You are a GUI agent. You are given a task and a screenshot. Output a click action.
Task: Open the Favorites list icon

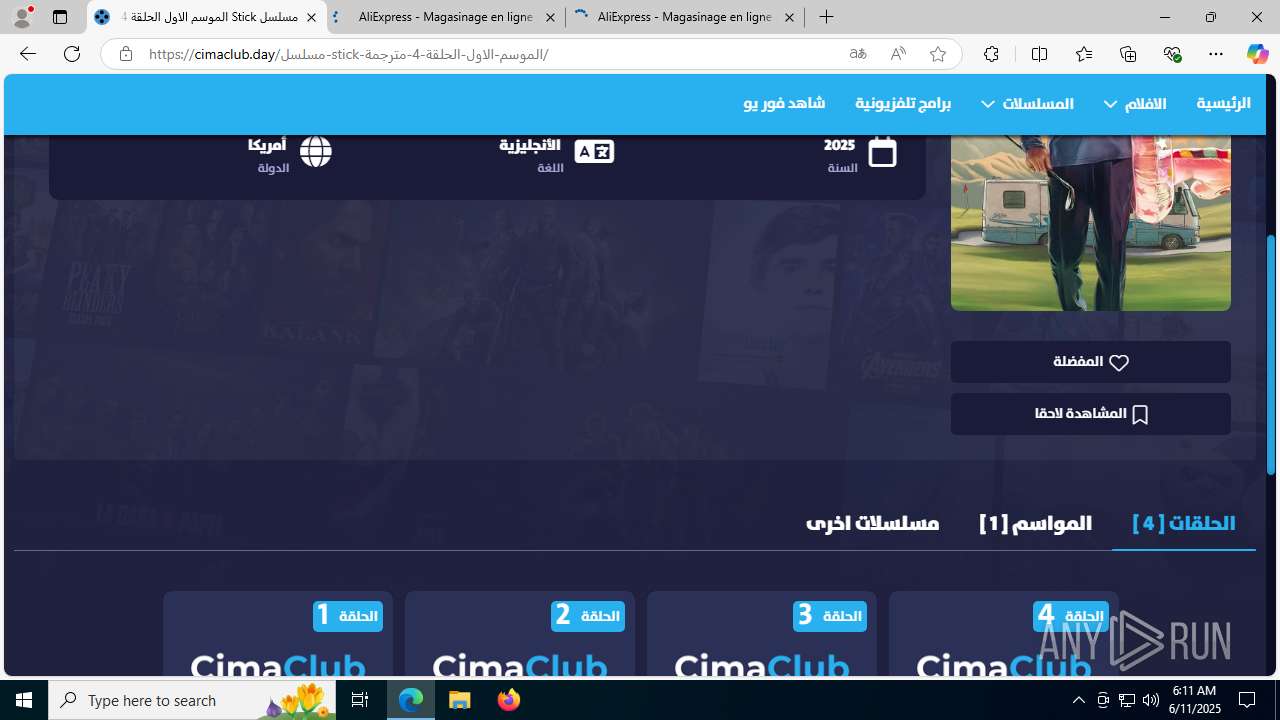coord(1084,54)
